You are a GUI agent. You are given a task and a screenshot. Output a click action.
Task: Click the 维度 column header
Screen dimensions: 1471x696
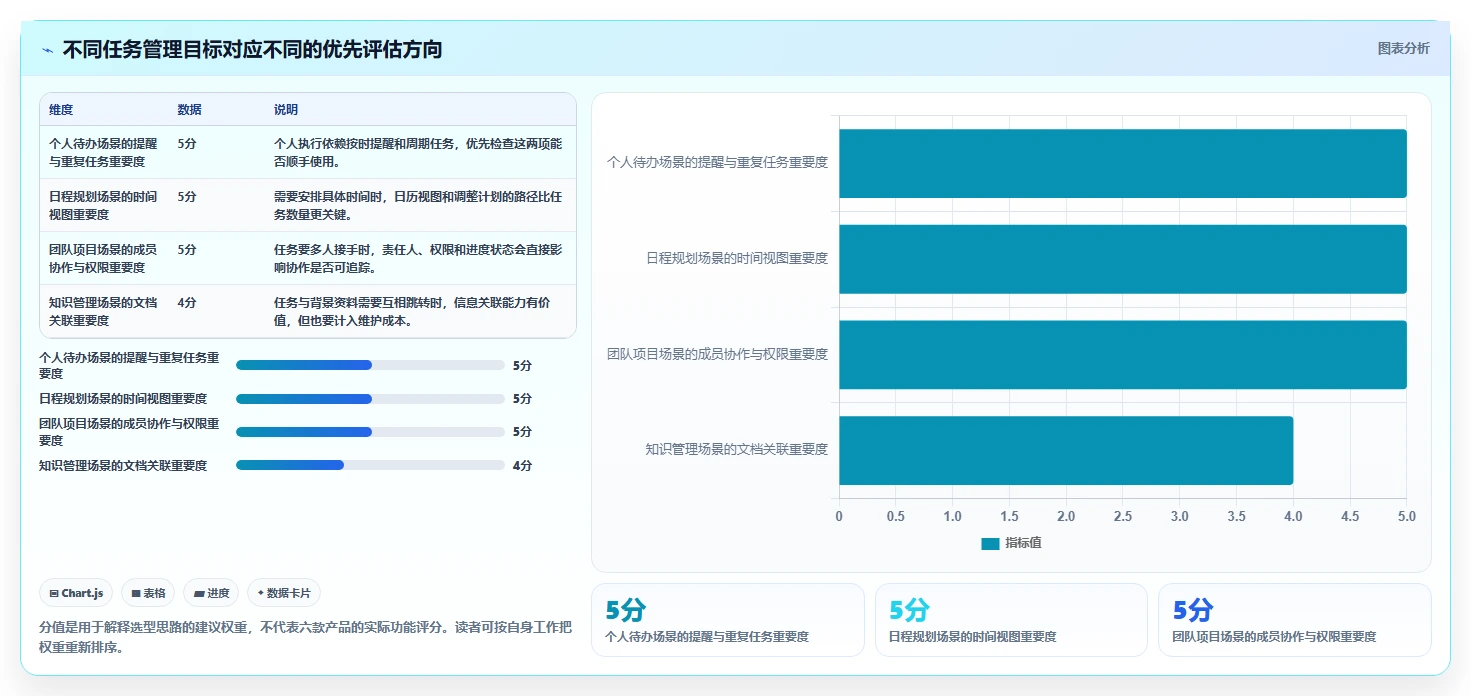(x=61, y=110)
